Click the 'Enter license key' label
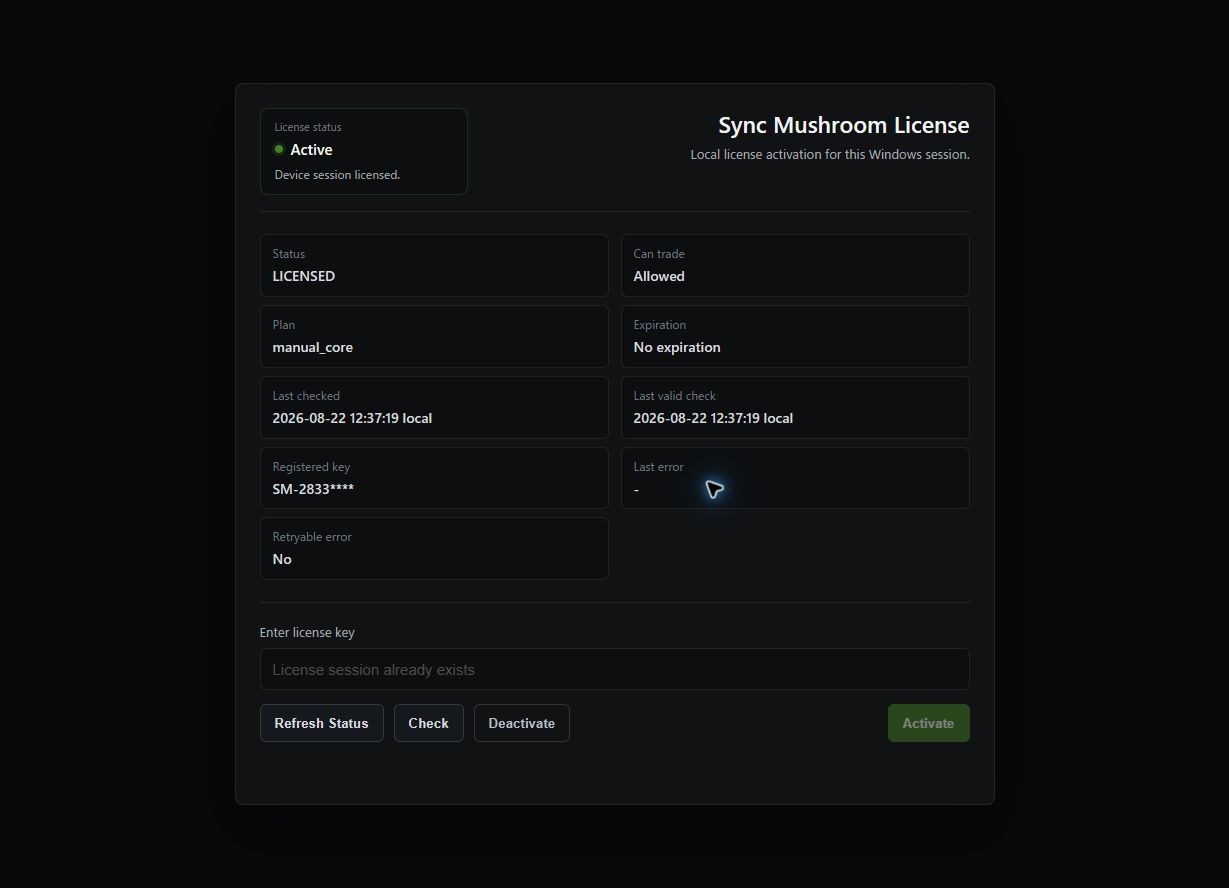The height and width of the screenshot is (888, 1229). pos(307,632)
